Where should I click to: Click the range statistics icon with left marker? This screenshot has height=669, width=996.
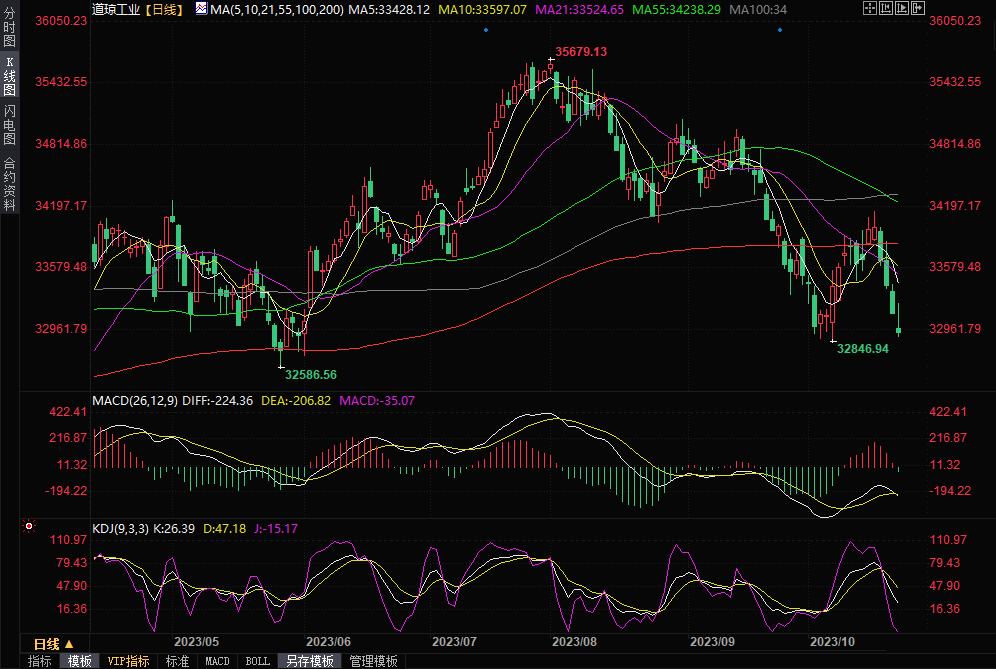886,9
